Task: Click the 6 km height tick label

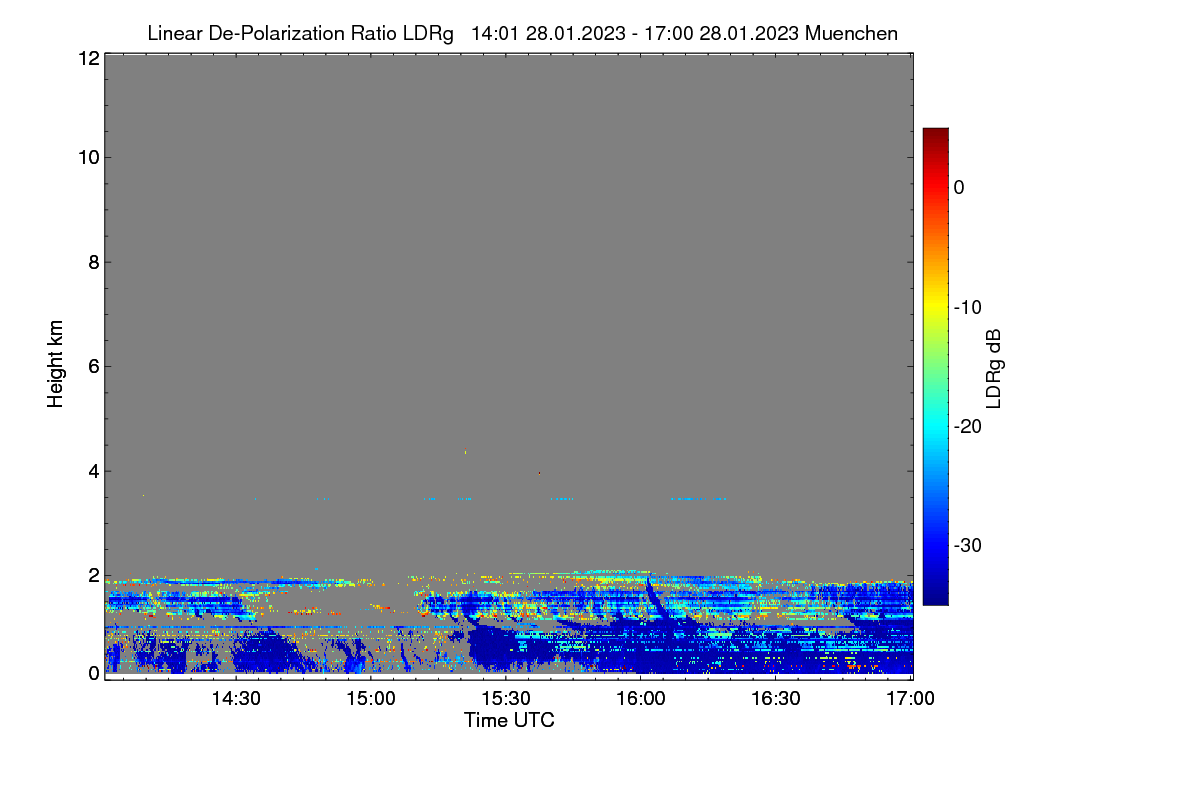Action: [93, 366]
